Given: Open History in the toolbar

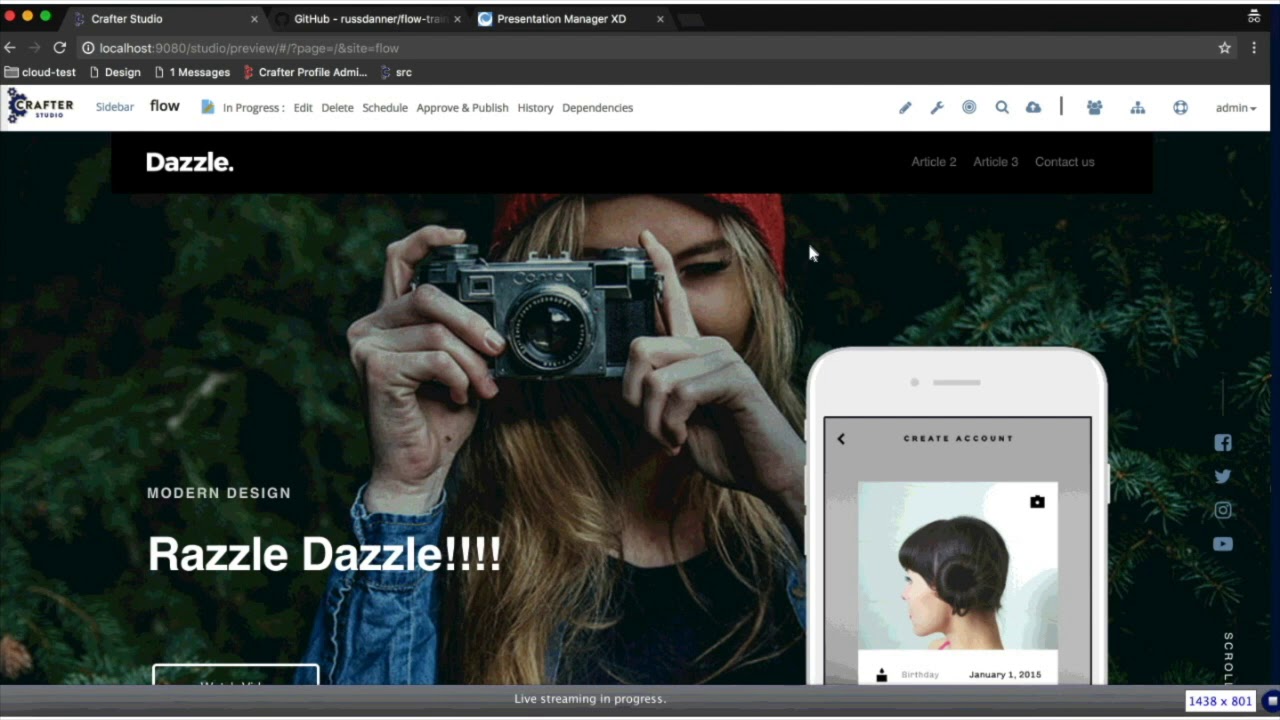Looking at the screenshot, I should pos(535,108).
